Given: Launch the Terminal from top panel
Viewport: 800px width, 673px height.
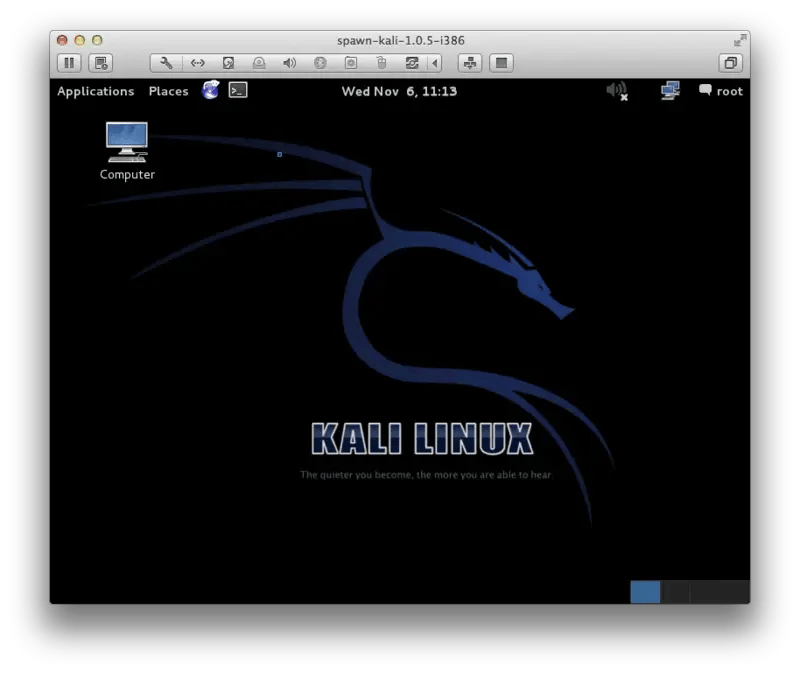Looking at the screenshot, I should coord(238,91).
